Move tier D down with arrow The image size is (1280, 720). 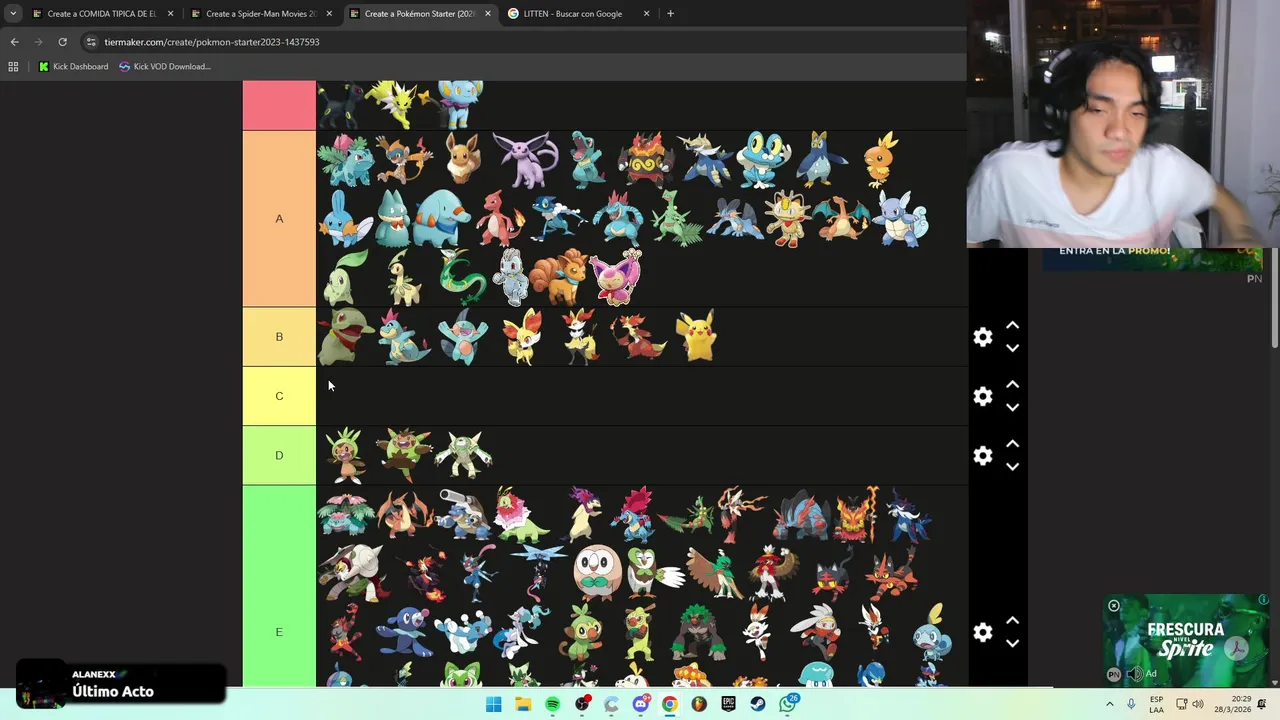point(1012,466)
